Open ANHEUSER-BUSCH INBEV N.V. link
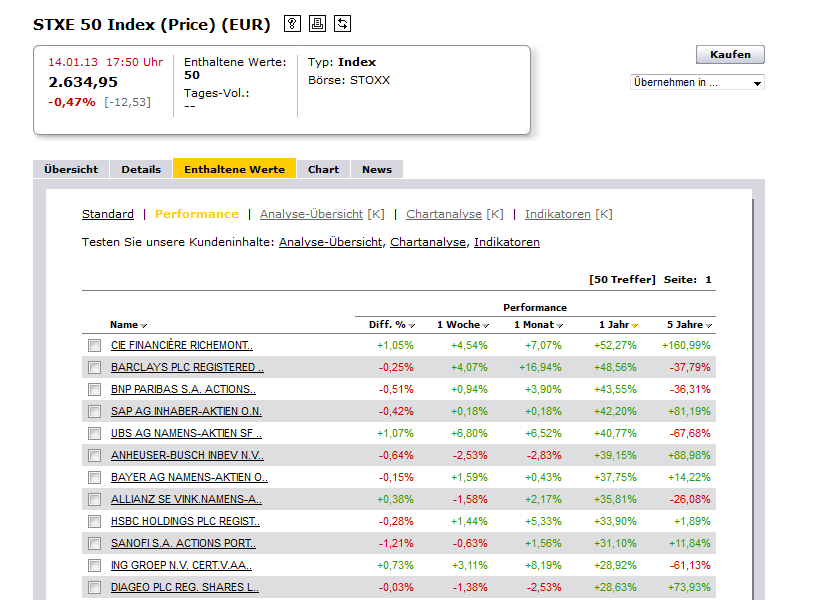The width and height of the screenshot is (837, 600). (x=187, y=455)
